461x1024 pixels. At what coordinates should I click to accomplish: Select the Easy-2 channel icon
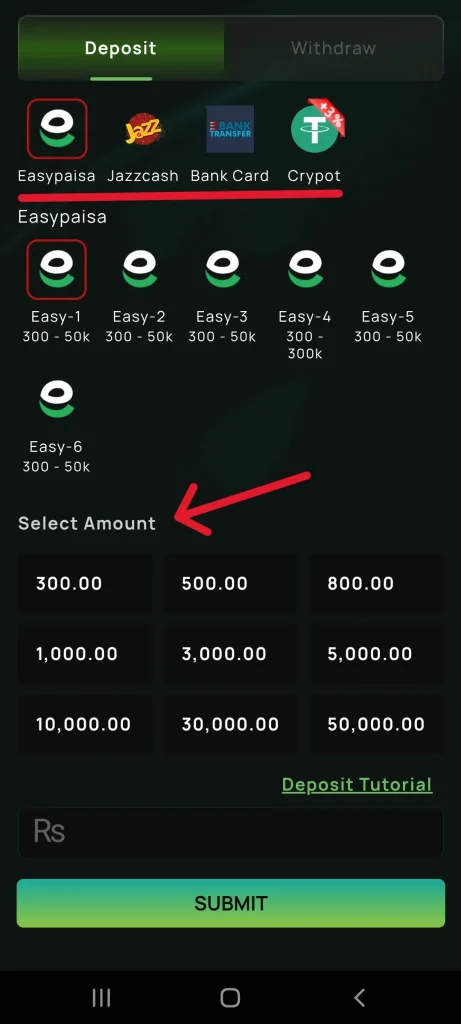(x=139, y=270)
